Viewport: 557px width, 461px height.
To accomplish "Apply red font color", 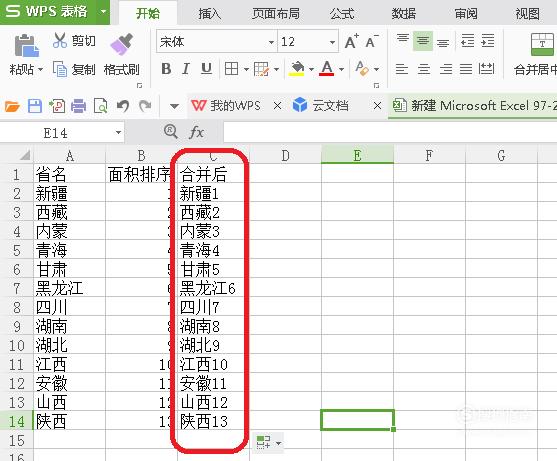I will click(326, 69).
